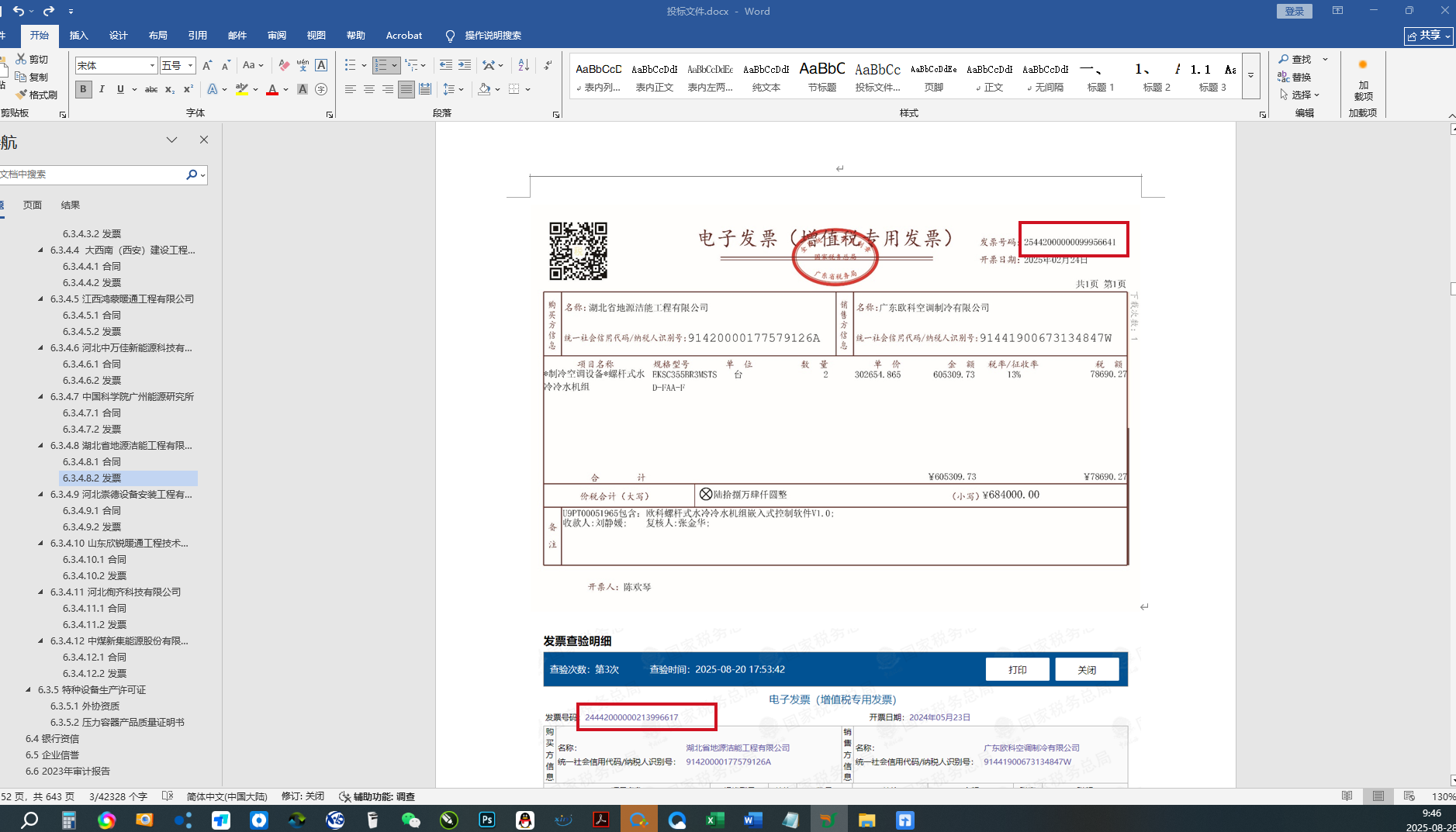The image size is (1456, 832).
Task: Show or hide paragraph marks
Action: [x=548, y=65]
